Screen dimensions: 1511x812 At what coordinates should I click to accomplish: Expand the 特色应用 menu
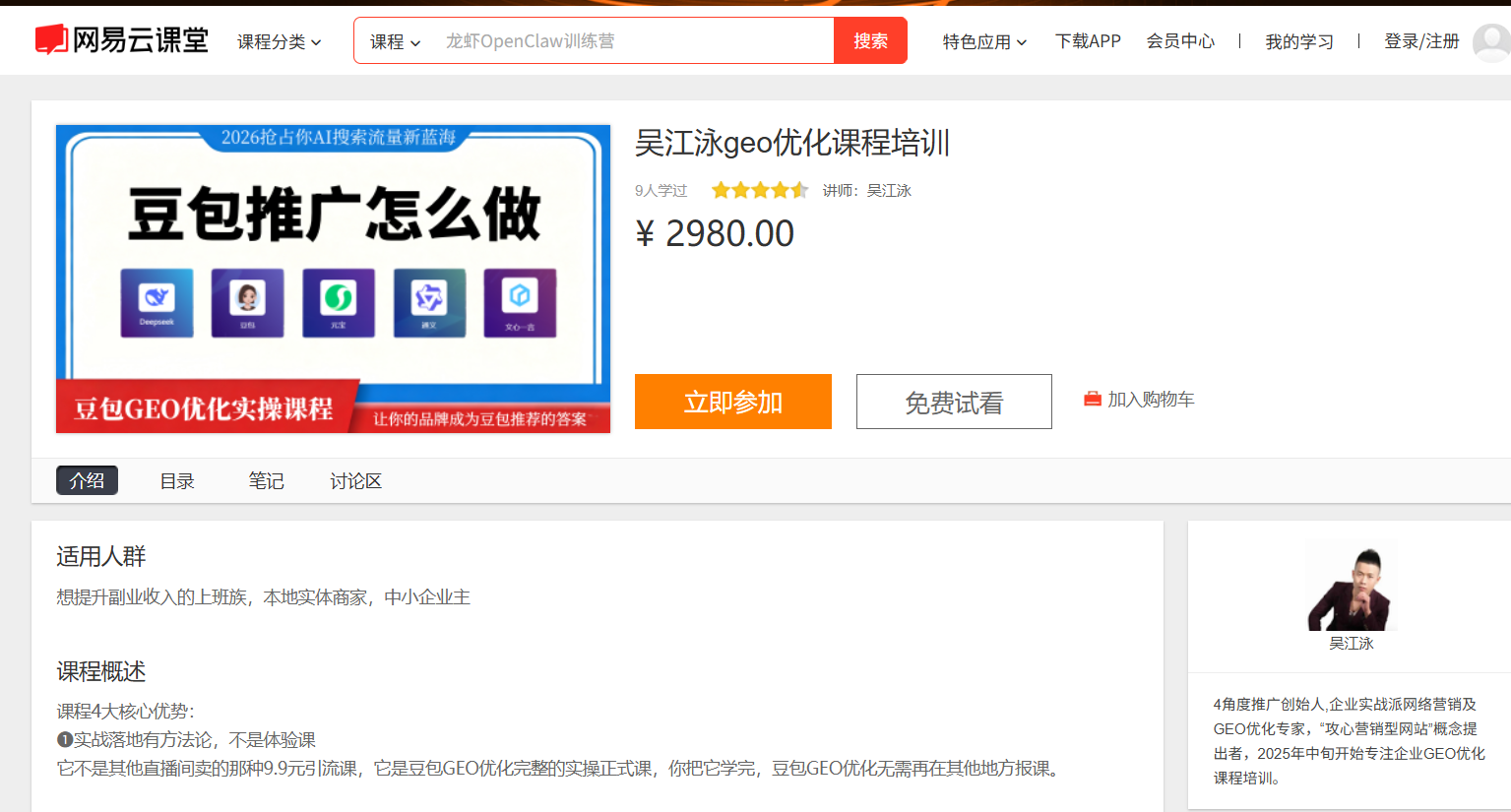click(x=984, y=41)
